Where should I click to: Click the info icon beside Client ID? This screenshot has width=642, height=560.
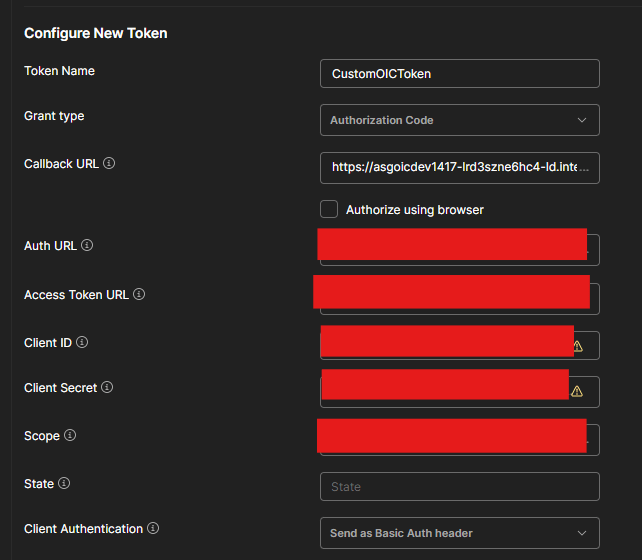[82, 342]
